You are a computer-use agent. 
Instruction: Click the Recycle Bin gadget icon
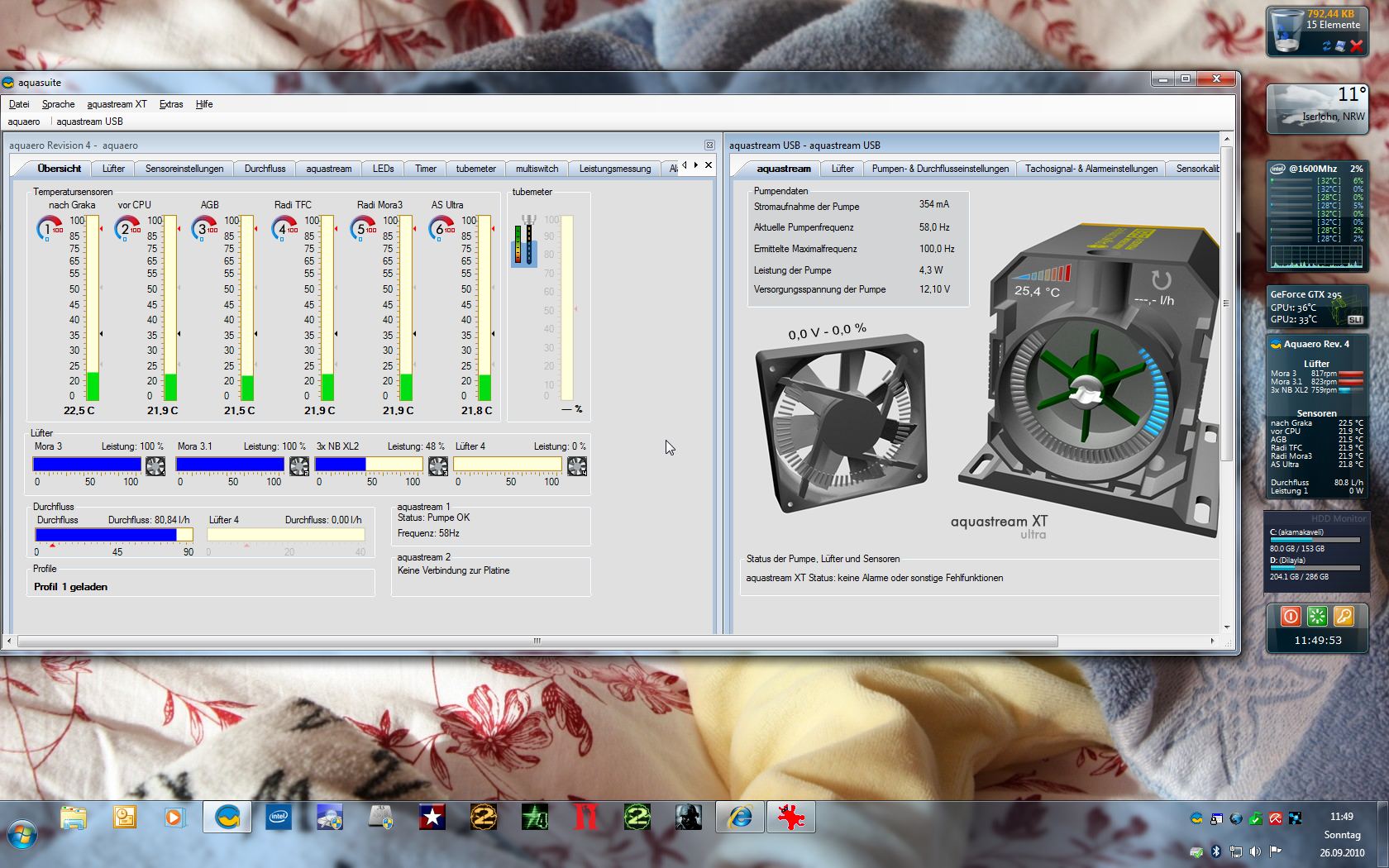coord(1286,32)
